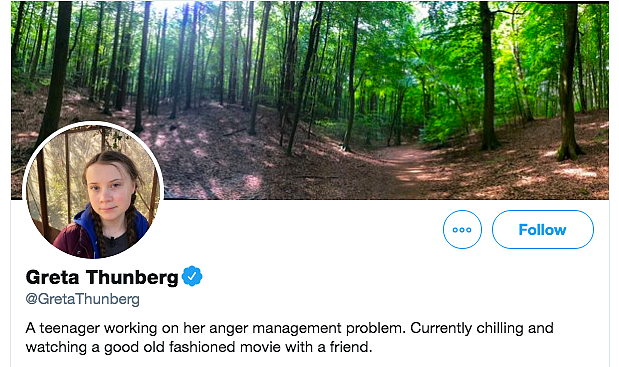Screen dimensions: 619x367
Task: Click the middle dot of the more icon
Action: tap(462, 230)
